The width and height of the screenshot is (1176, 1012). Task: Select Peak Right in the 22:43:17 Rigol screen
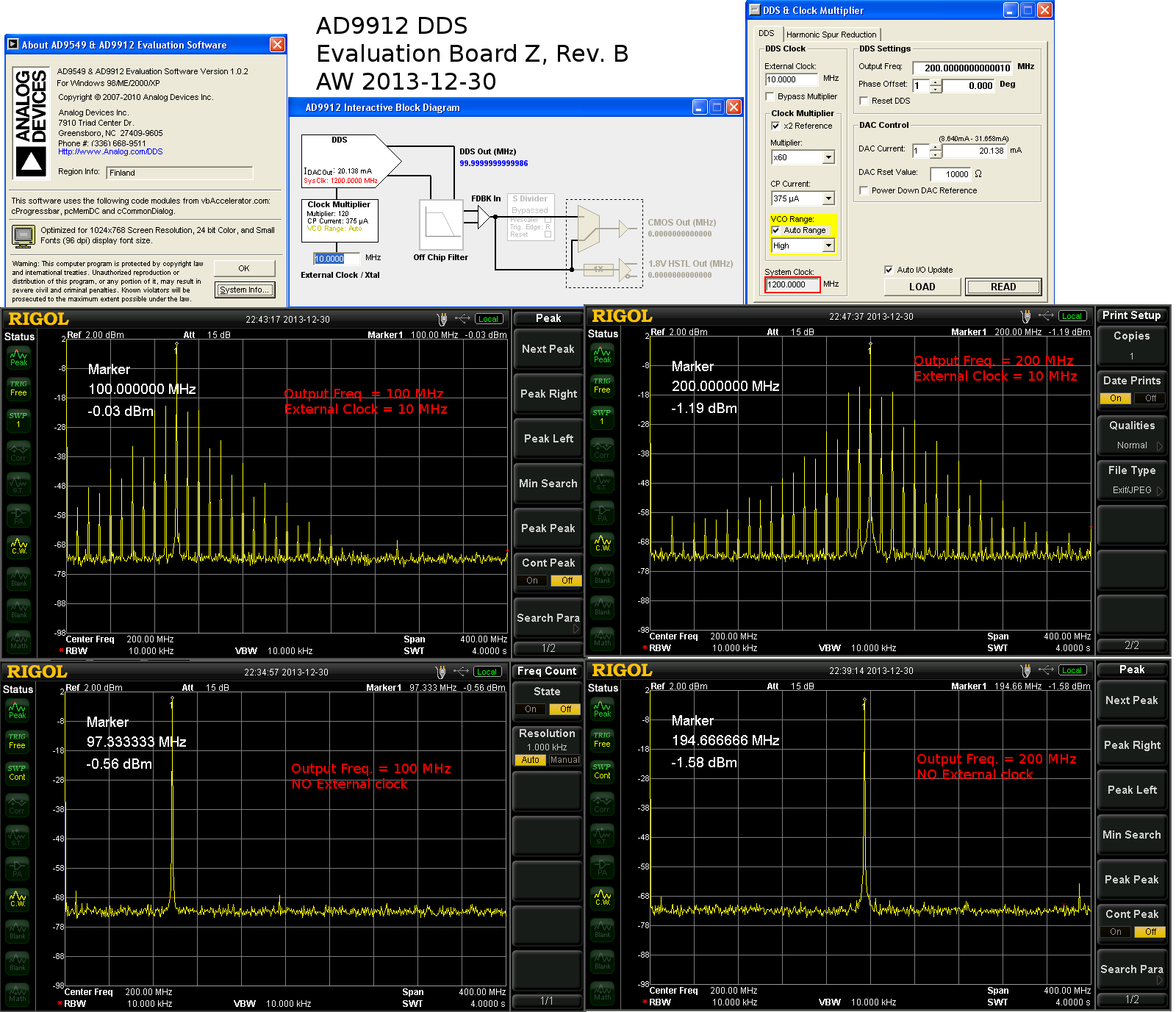coord(548,394)
